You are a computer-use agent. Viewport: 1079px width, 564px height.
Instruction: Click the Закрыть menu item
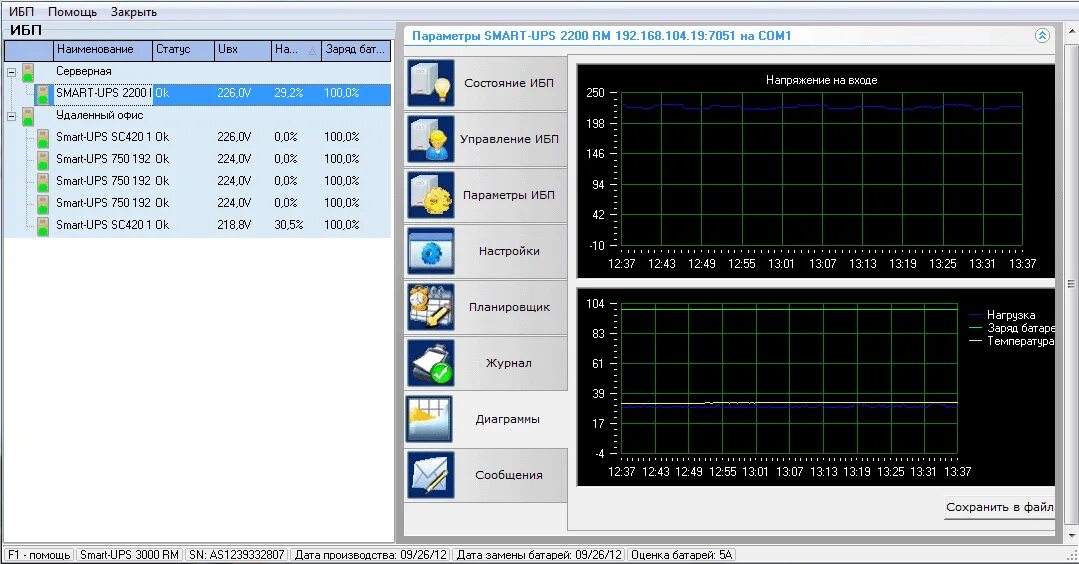point(133,12)
